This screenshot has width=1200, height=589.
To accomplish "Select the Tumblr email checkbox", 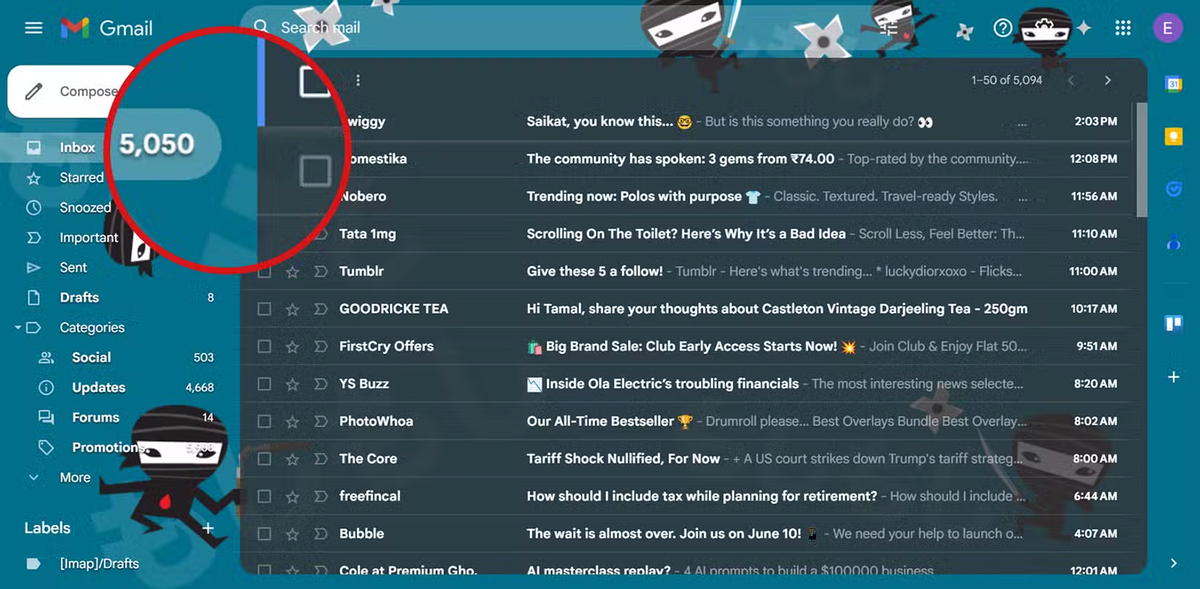I will click(x=264, y=272).
